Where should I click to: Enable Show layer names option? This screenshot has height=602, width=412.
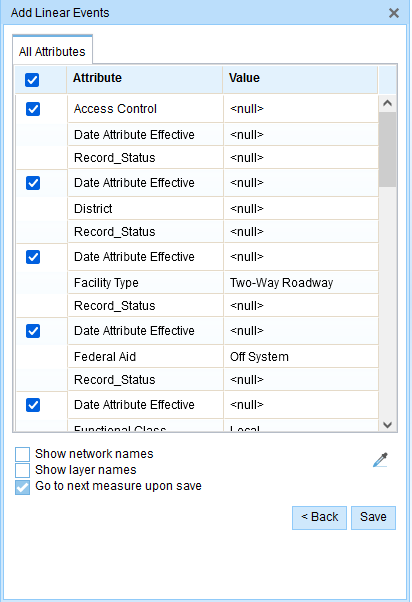[22, 470]
